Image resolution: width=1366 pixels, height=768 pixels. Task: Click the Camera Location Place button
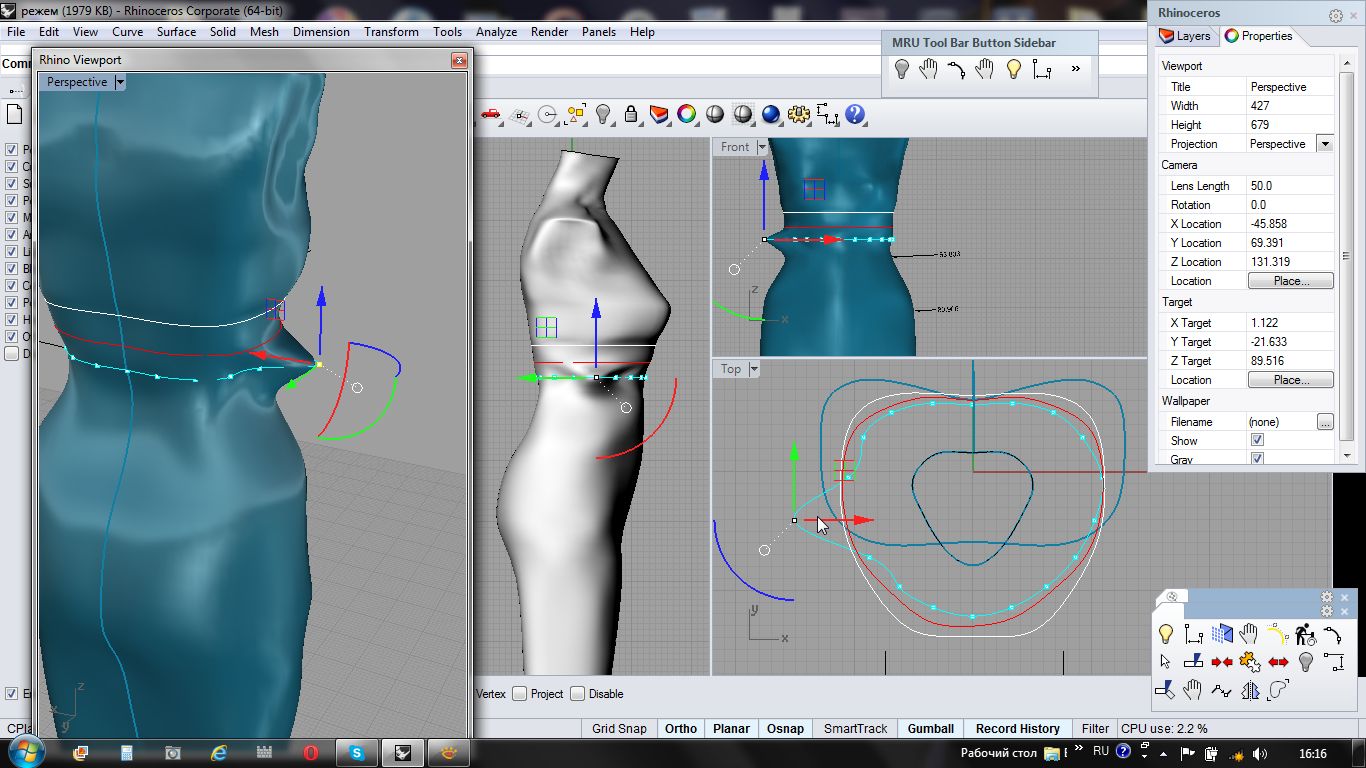(1290, 281)
